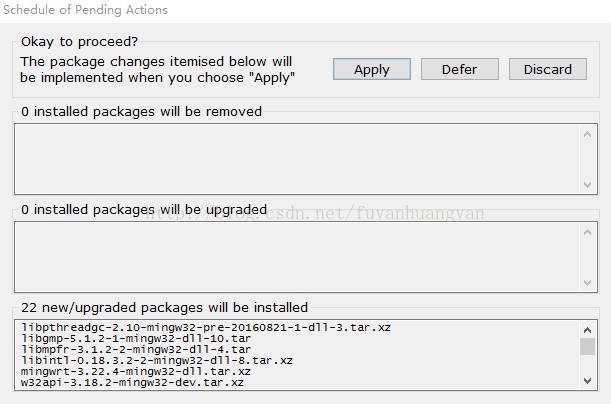Select libpthreadgc-2.10 package entry
This screenshot has width=611, height=404.
pos(206,327)
